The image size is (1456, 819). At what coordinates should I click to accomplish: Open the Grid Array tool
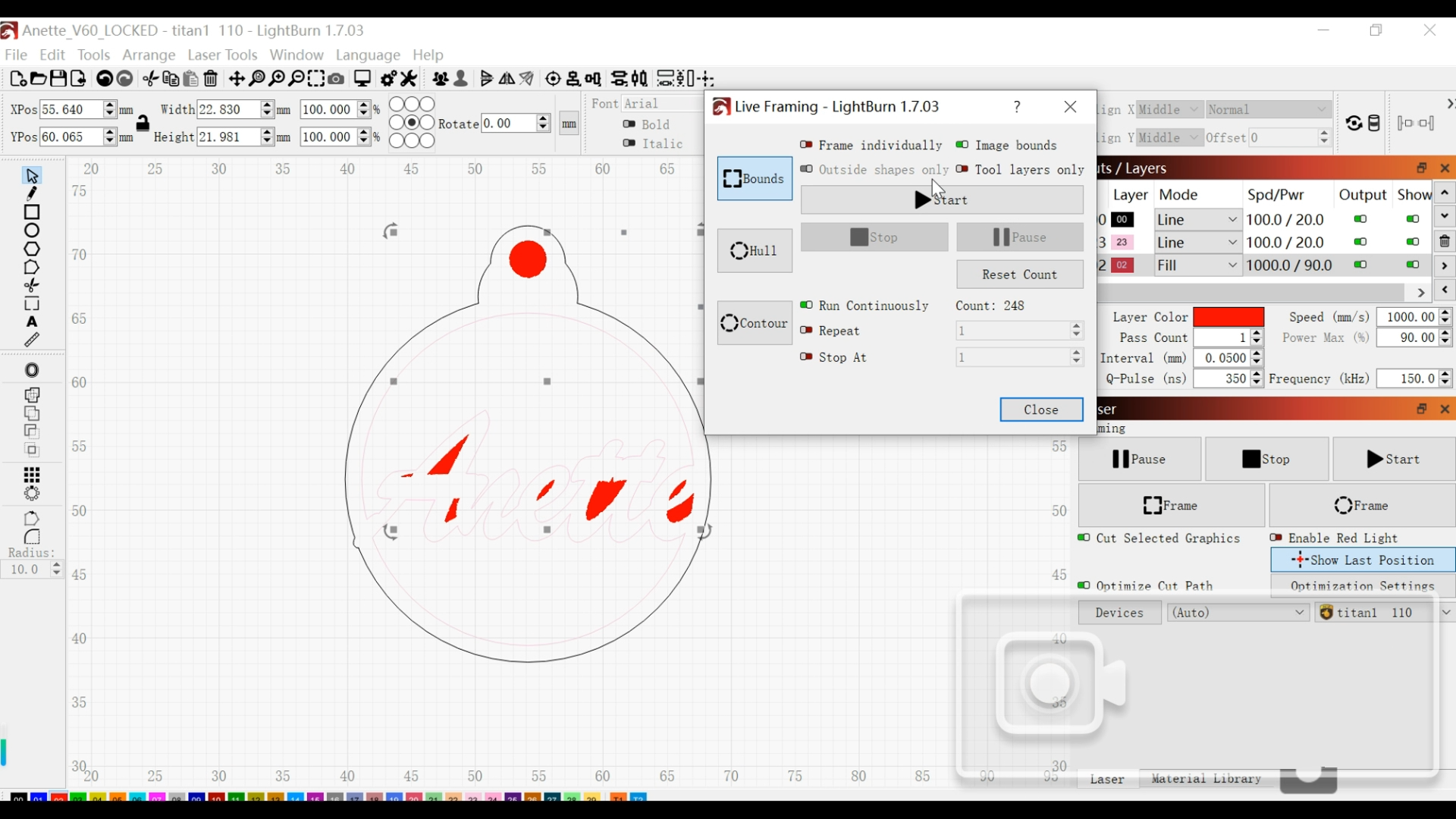click(x=32, y=475)
